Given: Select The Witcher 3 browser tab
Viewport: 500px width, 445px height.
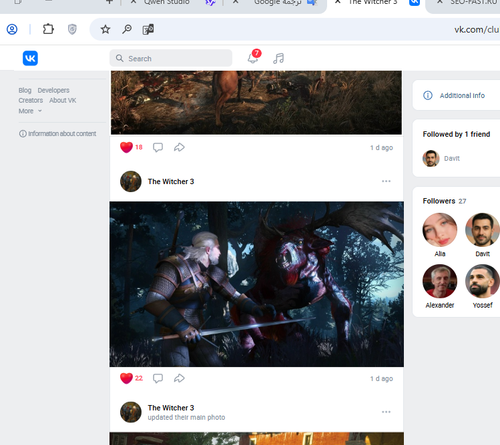Looking at the screenshot, I should pos(376,3).
